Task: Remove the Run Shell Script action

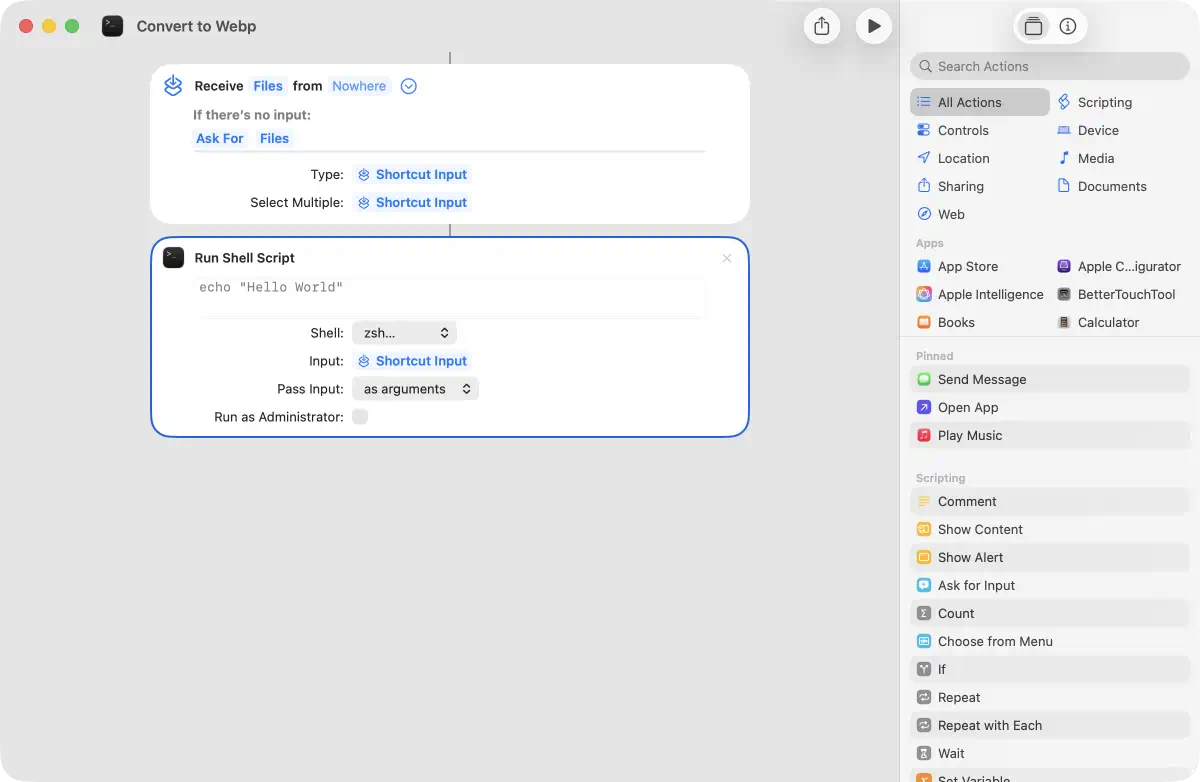Action: point(727,258)
